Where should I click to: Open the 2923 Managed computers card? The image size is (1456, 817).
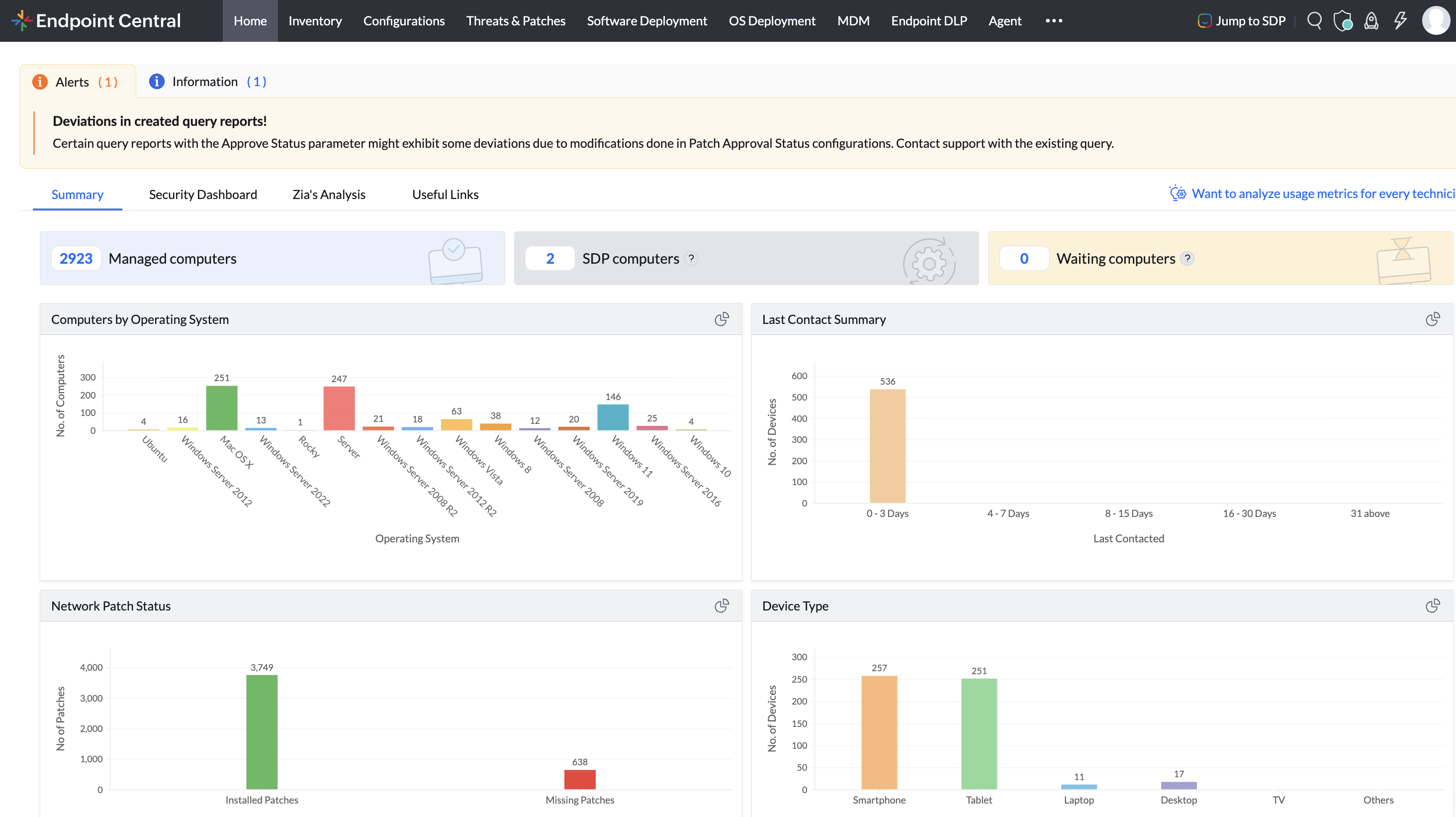coord(272,258)
